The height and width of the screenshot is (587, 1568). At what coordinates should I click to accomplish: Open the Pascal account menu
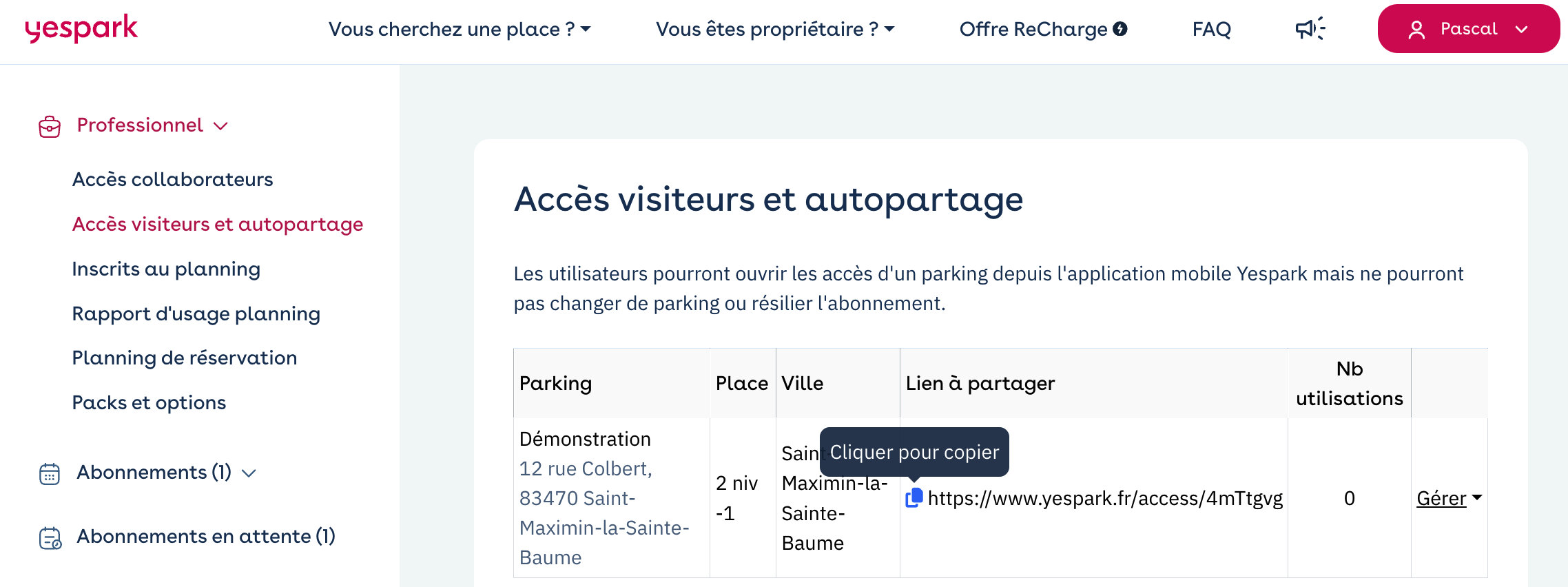[x=1468, y=29]
